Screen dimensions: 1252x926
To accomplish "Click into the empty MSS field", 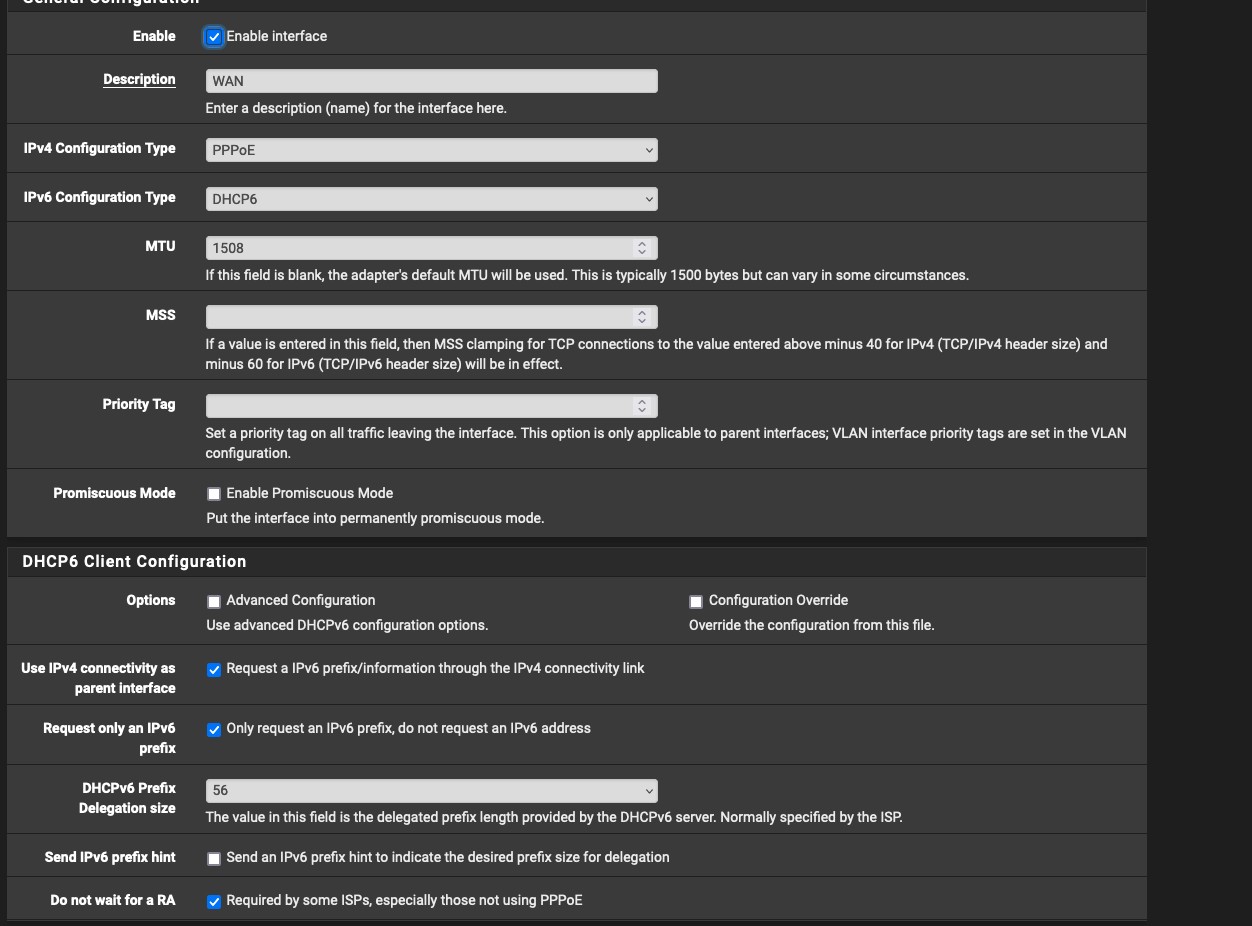I will tap(420, 317).
